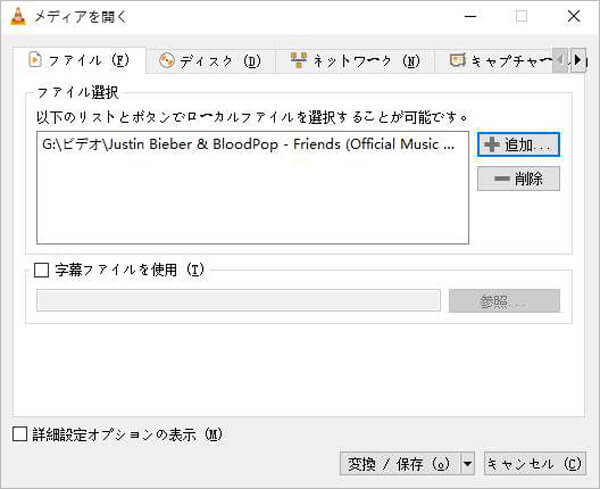Viewport: 600px width, 489px height.
Task: Toggle 詳細設定オプションの表示 (M) checkbox
Action: click(20, 434)
